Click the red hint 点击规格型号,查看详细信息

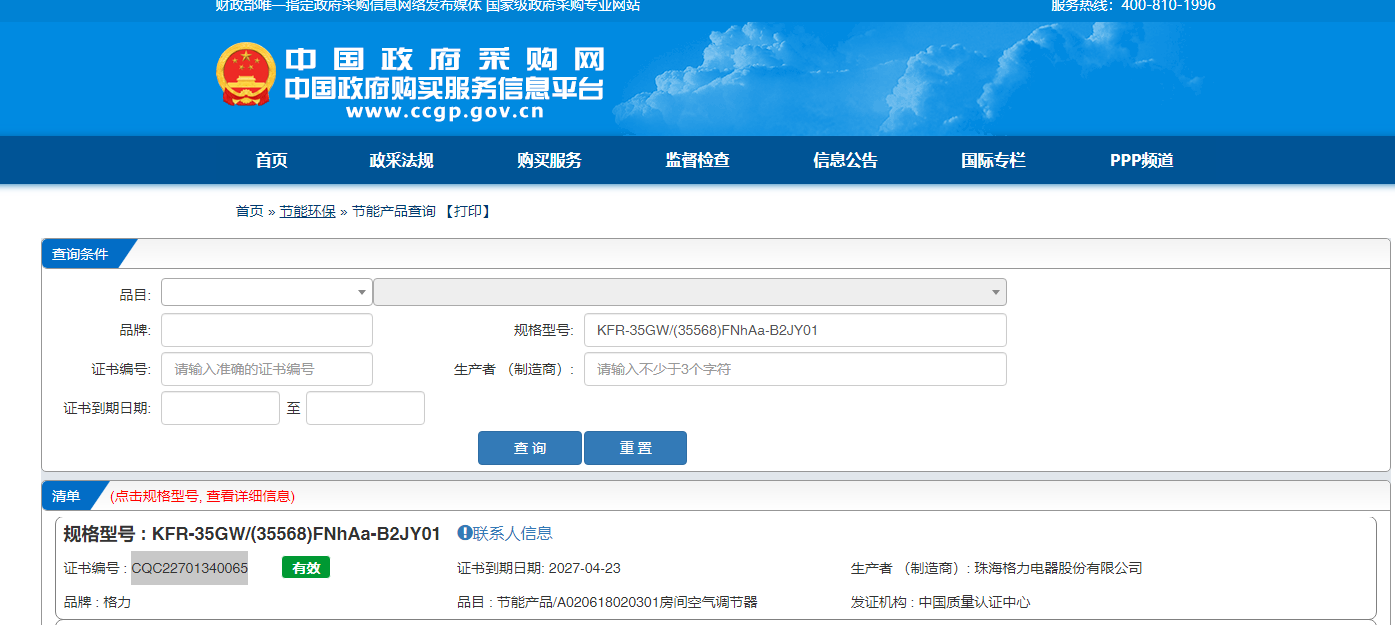click(x=203, y=496)
